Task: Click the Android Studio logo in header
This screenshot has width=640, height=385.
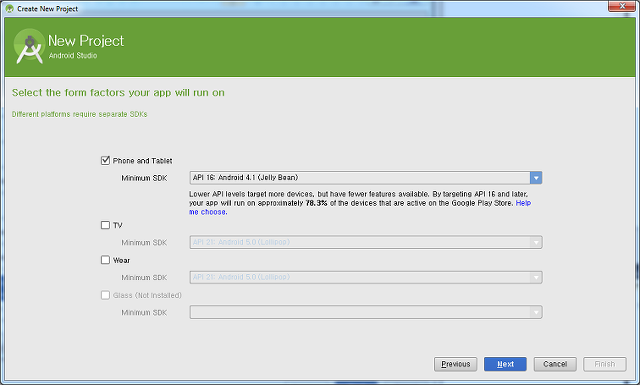Action: tap(29, 46)
